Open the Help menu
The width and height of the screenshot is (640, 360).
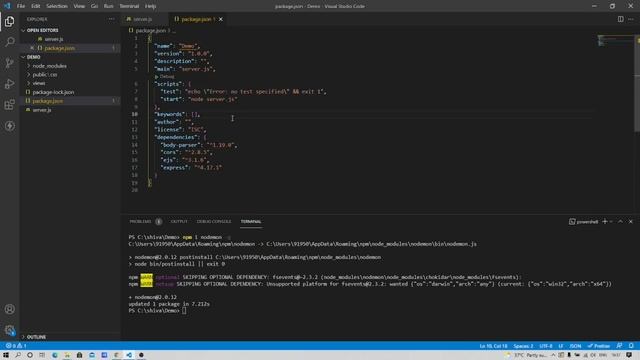(150, 6)
